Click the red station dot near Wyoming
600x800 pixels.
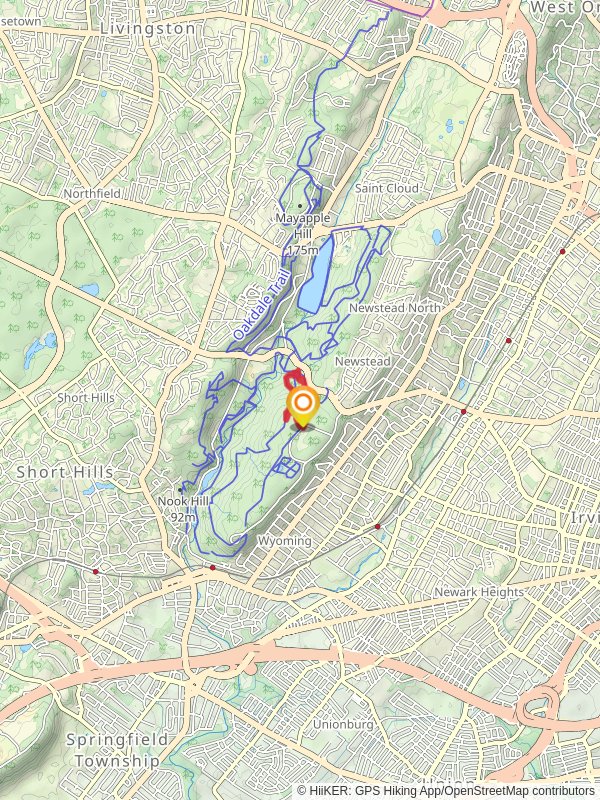[x=213, y=567]
